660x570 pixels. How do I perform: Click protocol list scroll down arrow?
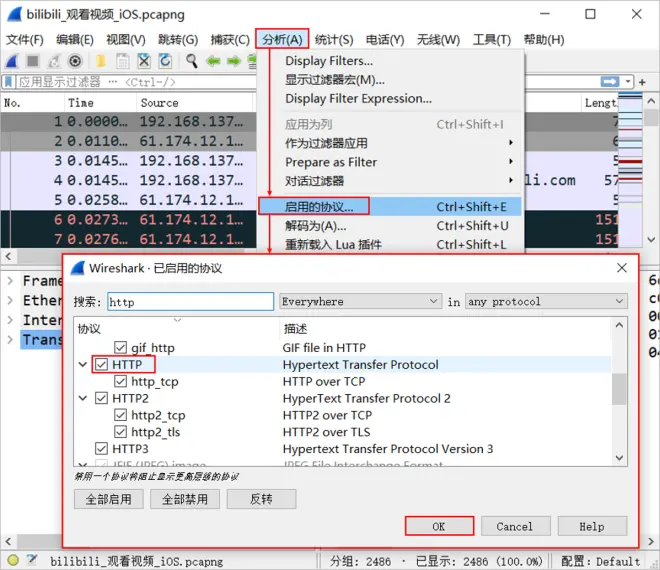[x=619, y=458]
